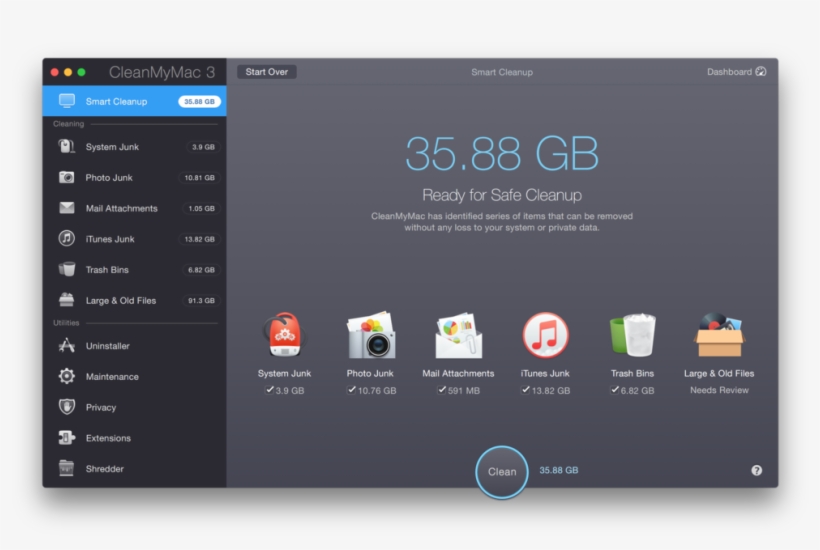Open the Smart Cleanup monitor icon in sidebar
This screenshot has height=550, width=820.
[66, 101]
